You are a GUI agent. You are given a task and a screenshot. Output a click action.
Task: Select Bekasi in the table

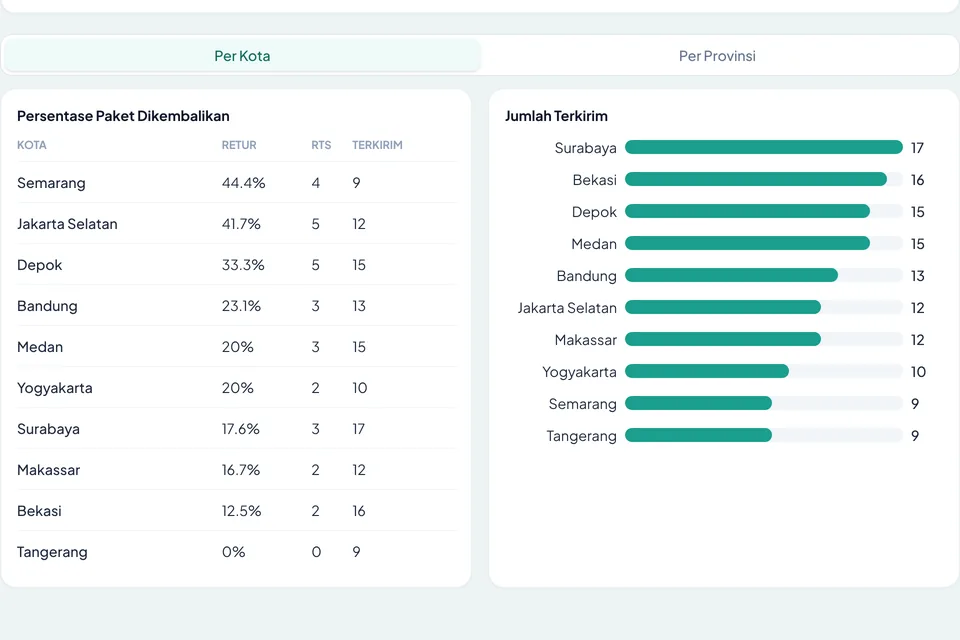coord(39,511)
